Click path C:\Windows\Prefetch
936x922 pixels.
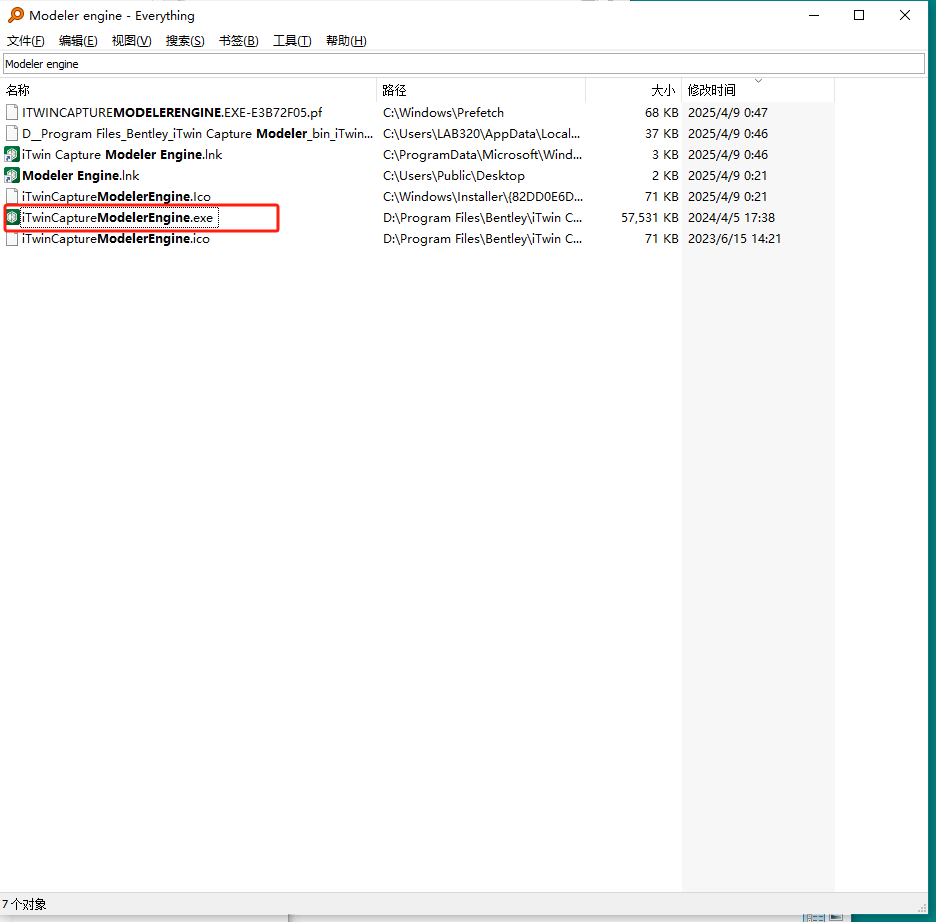click(x=444, y=112)
